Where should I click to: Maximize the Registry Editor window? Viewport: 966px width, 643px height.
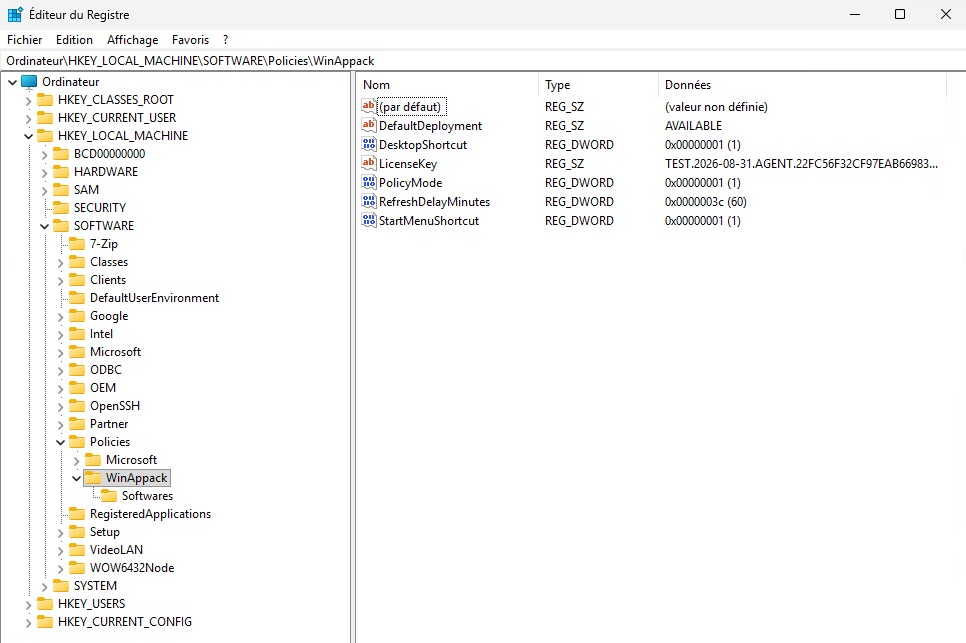[x=900, y=14]
